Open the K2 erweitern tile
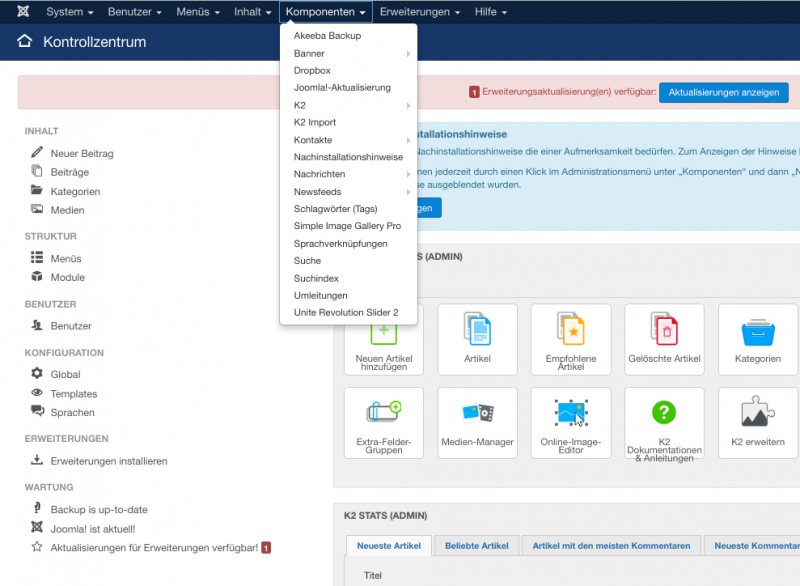Image resolution: width=800 pixels, height=586 pixels. (x=758, y=423)
